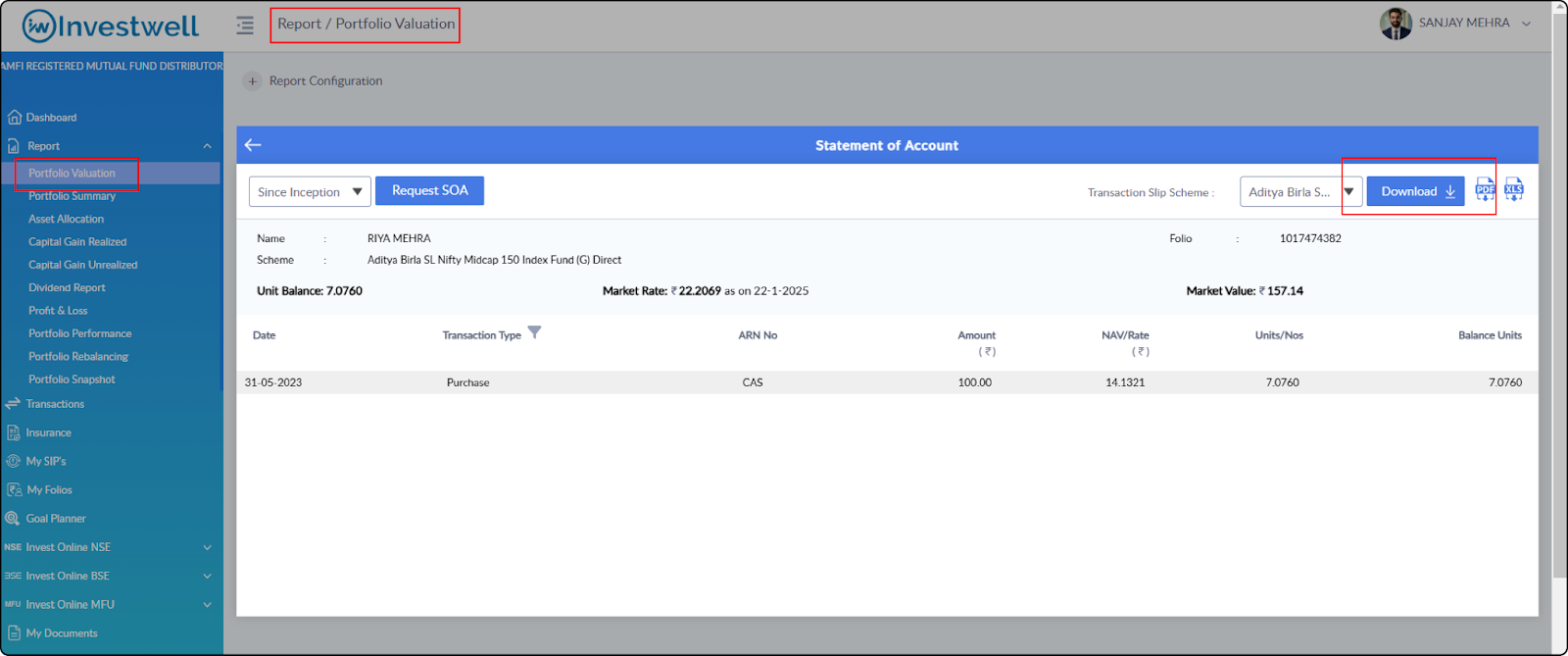
Task: Open Transactions in sidebar
Action: coord(55,404)
